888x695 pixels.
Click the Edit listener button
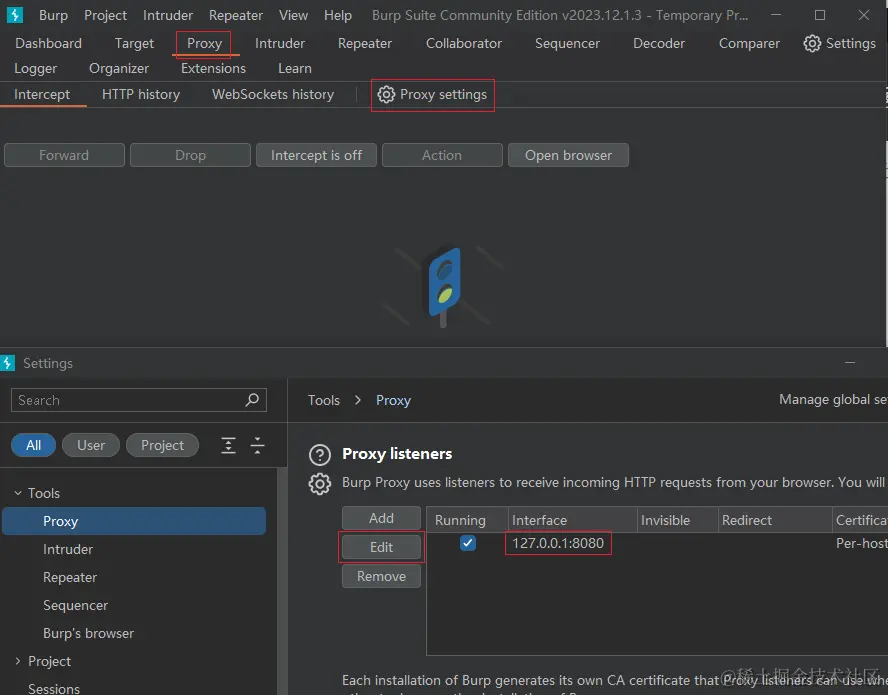[381, 547]
